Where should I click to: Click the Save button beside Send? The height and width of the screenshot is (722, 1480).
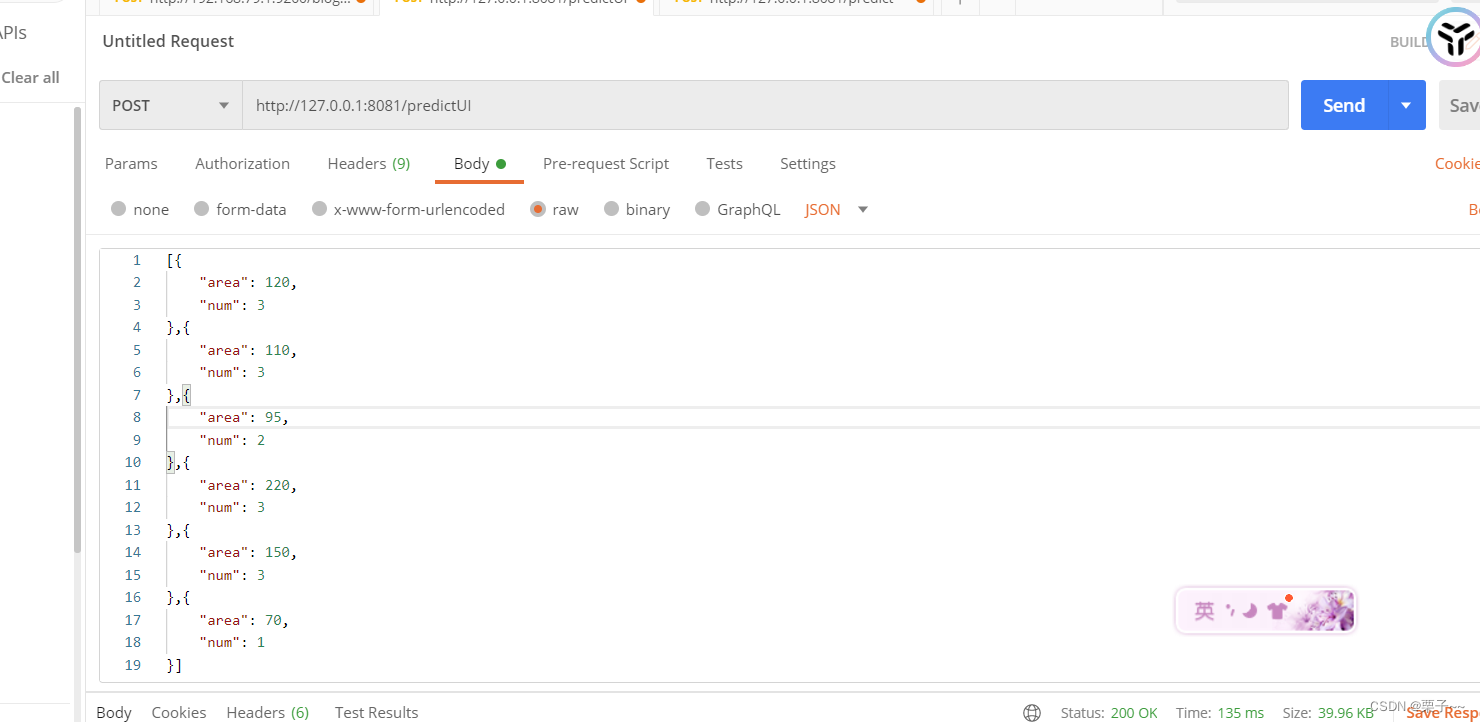tap(1460, 105)
